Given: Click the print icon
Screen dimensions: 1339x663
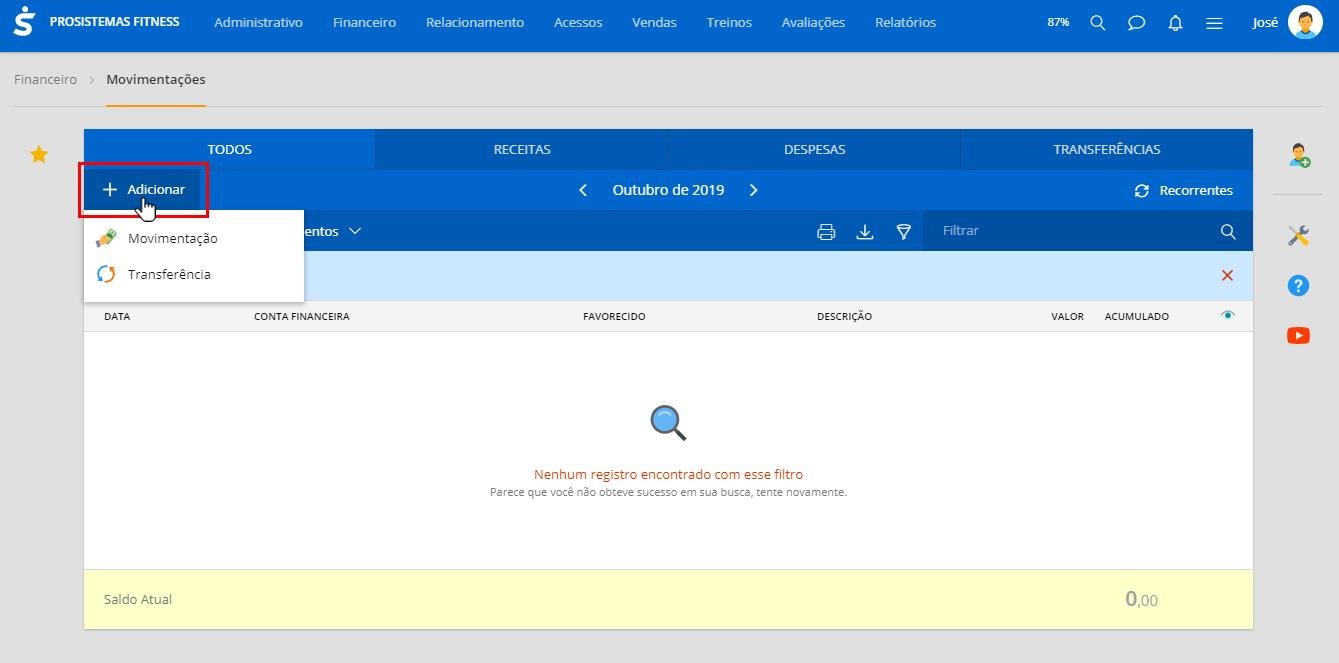Looking at the screenshot, I should click(x=826, y=231).
